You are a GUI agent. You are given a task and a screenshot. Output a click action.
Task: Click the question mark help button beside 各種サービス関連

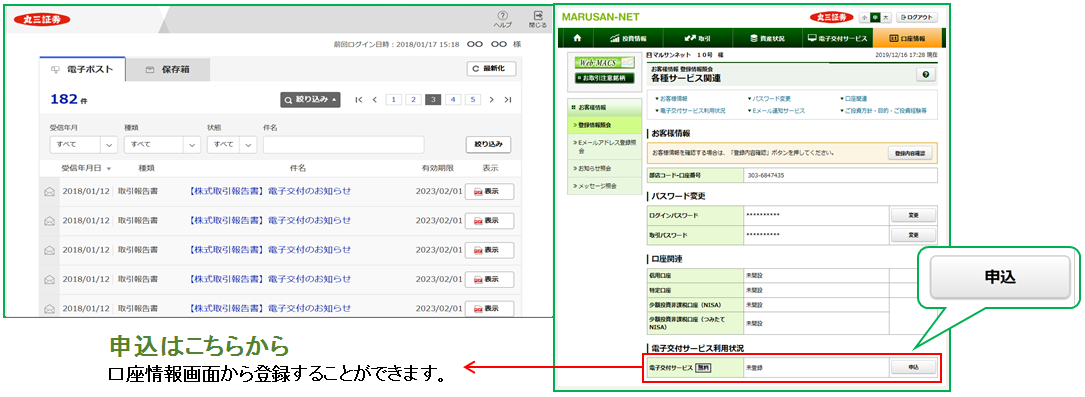(925, 75)
